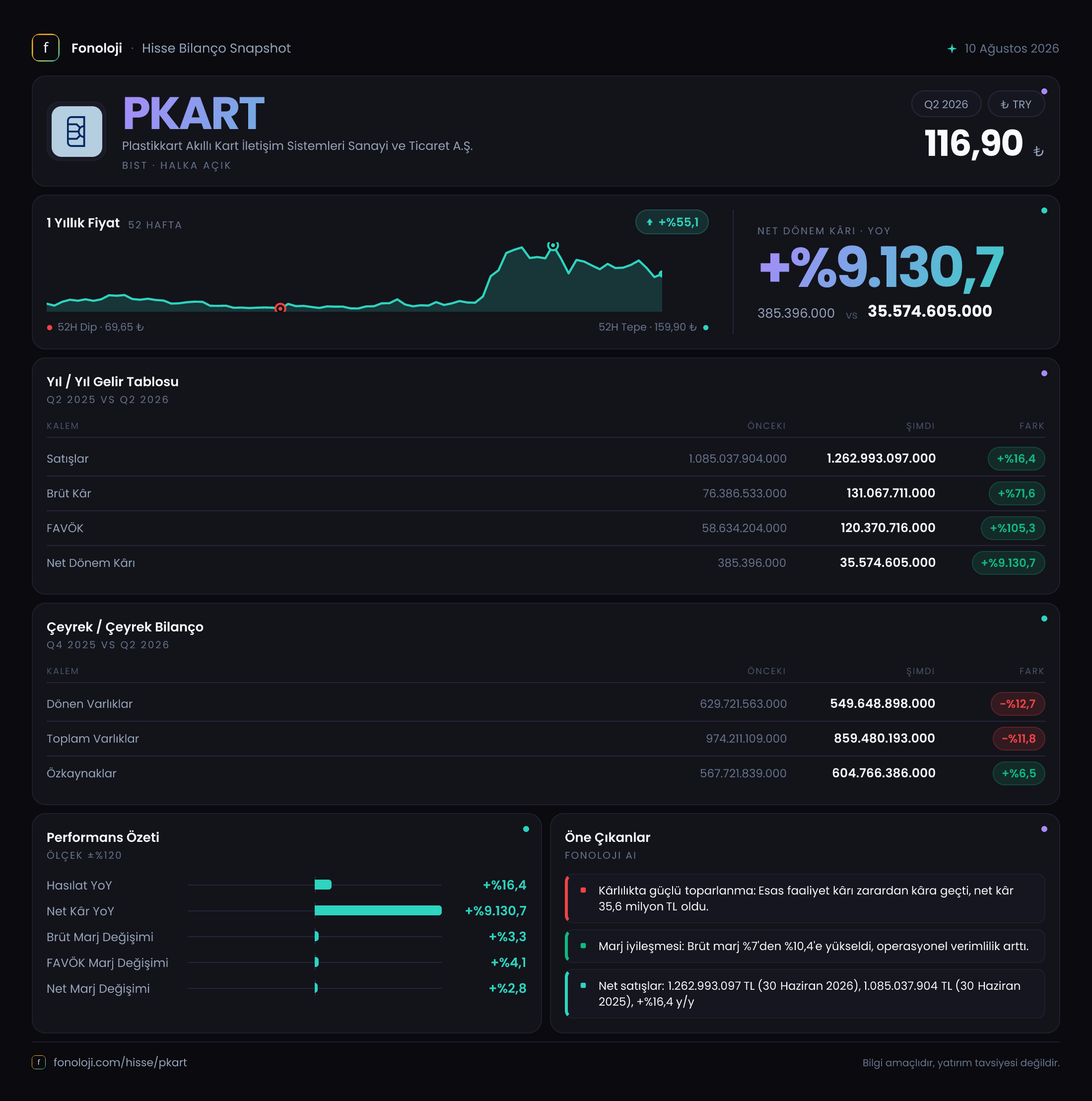Image resolution: width=1092 pixels, height=1101 pixels.
Task: Click the Hasılat YoY bar indicator
Action: point(323,885)
